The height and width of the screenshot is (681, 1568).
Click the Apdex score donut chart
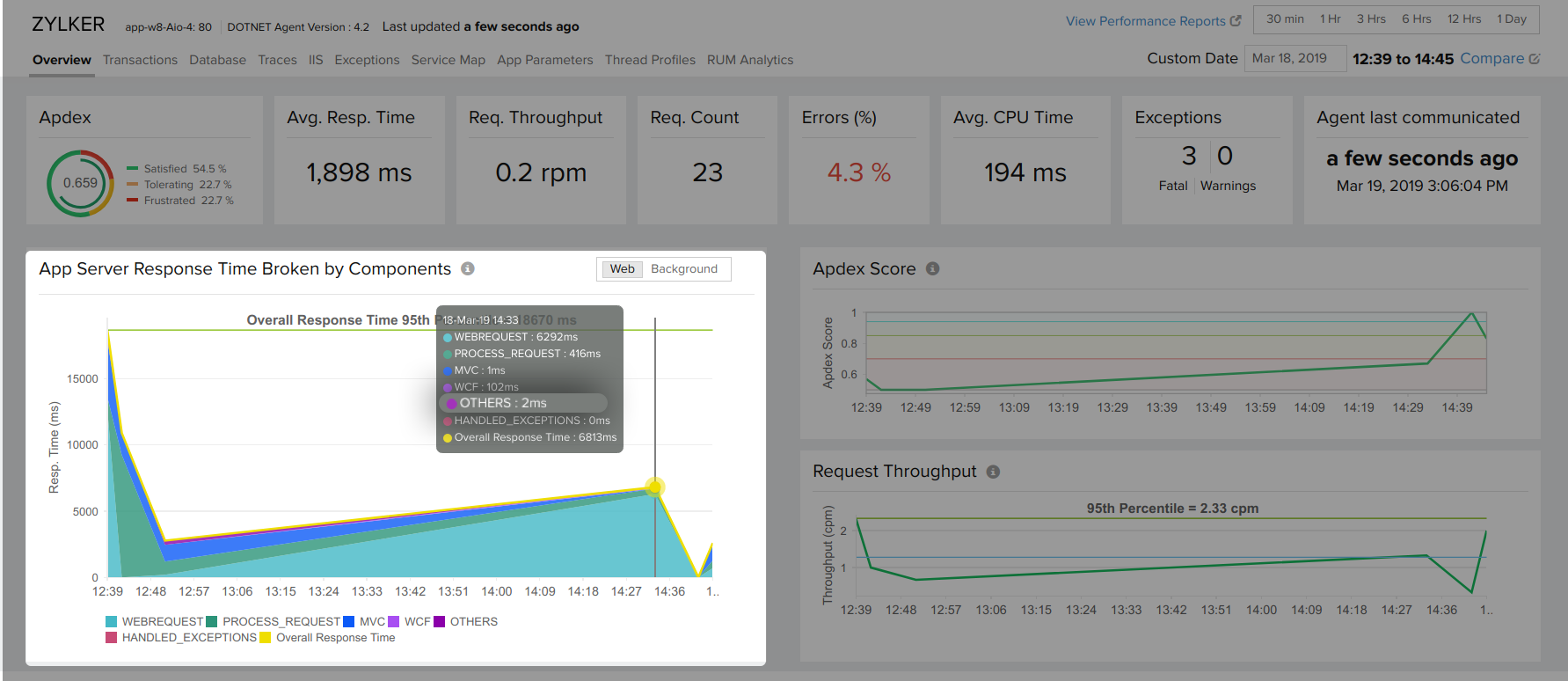pos(80,184)
